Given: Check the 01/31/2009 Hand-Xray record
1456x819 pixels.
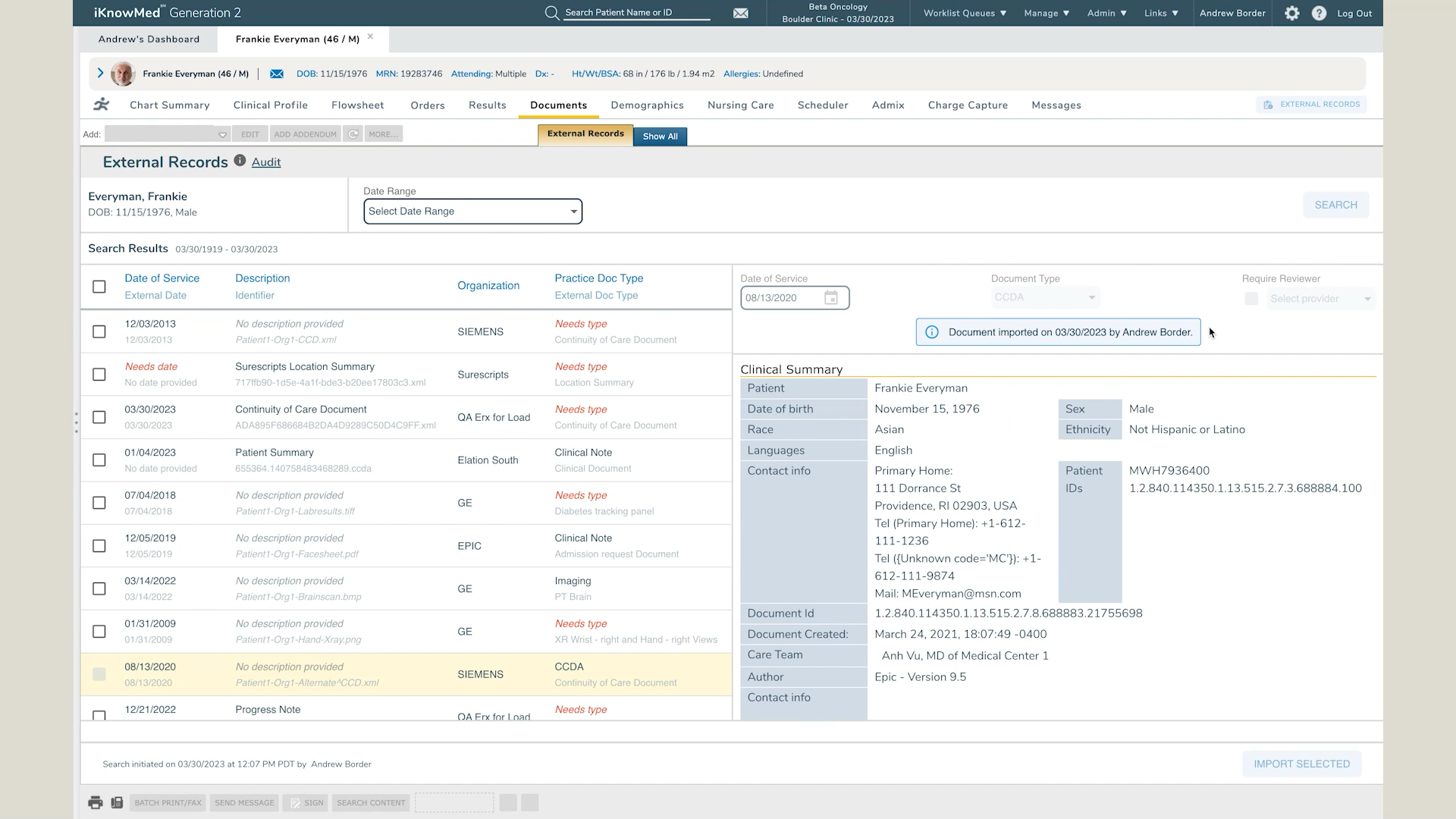Looking at the screenshot, I should click(x=99, y=632).
